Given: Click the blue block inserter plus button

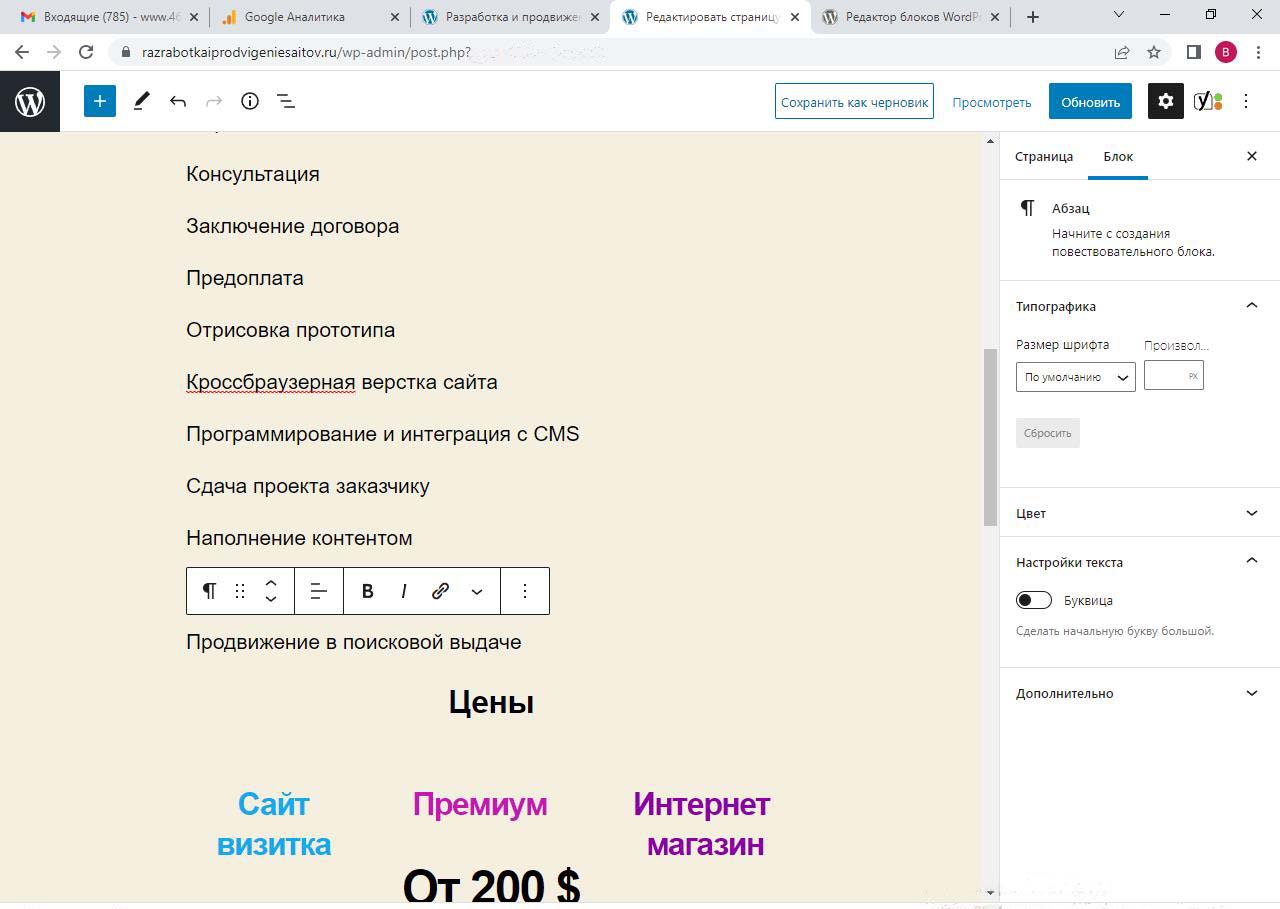Looking at the screenshot, I should click(x=100, y=101).
